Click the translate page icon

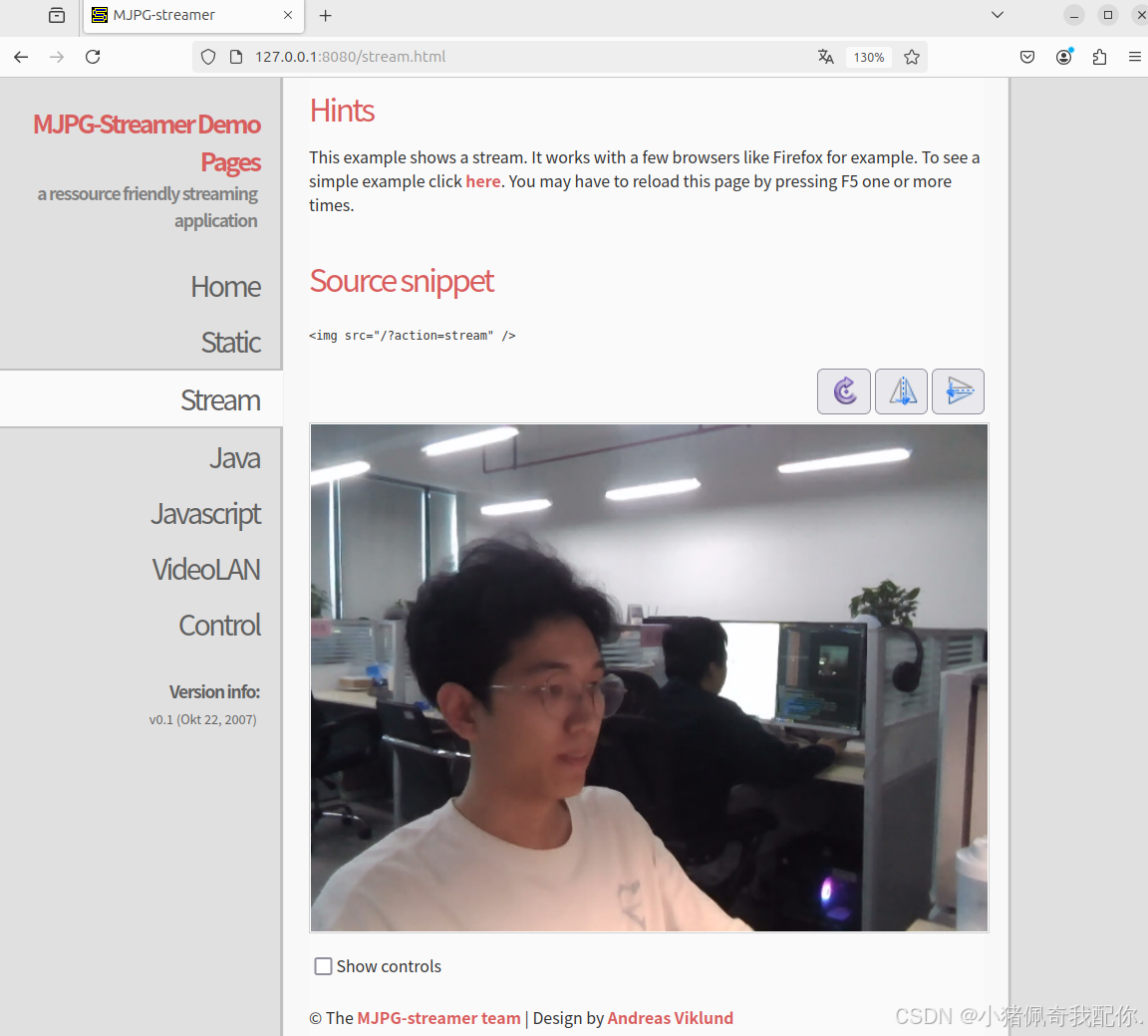click(826, 57)
